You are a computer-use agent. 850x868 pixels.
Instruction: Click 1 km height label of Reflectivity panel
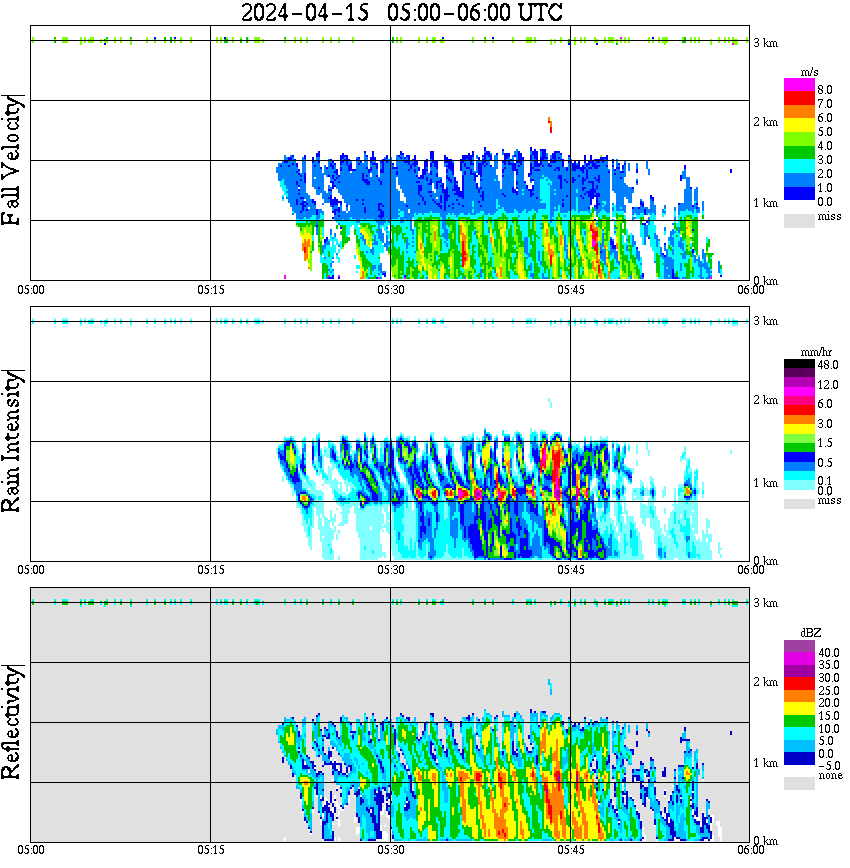766,763
